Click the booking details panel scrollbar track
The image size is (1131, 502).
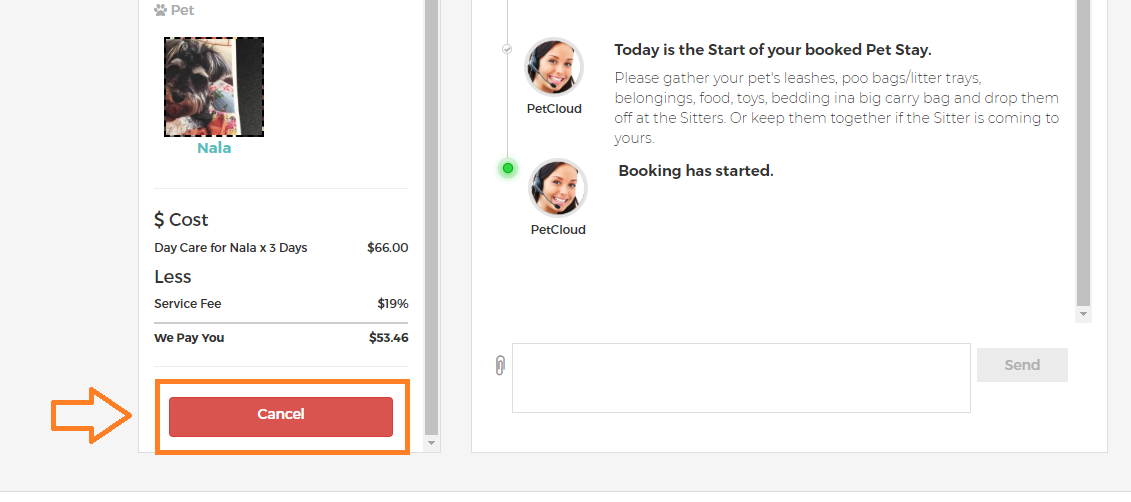point(431,216)
